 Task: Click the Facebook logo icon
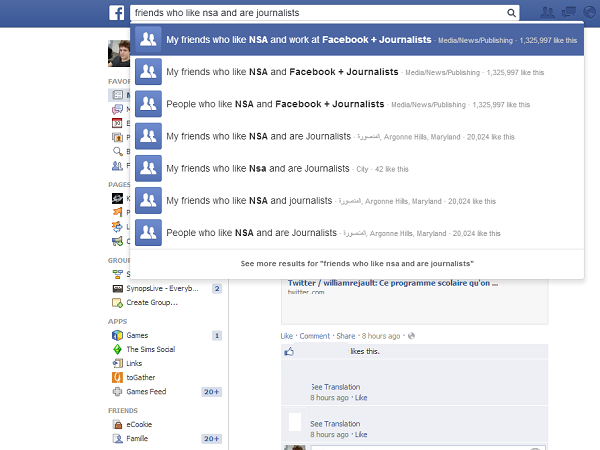click(x=116, y=13)
